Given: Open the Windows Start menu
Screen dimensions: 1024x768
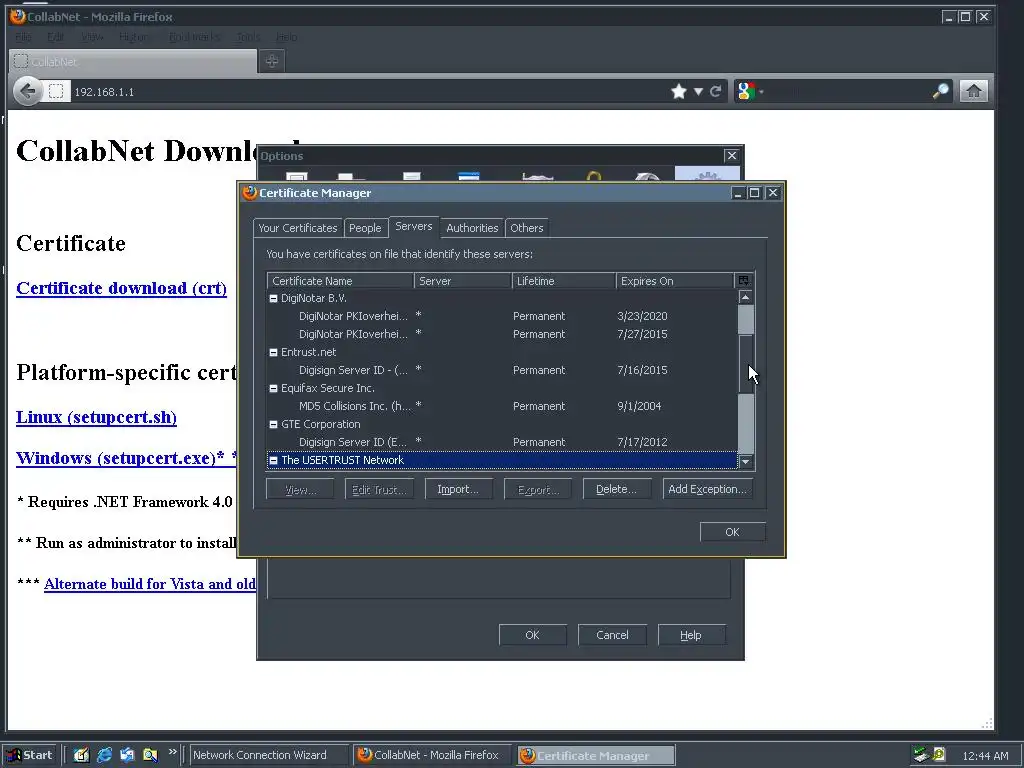Looking at the screenshot, I should point(29,755).
